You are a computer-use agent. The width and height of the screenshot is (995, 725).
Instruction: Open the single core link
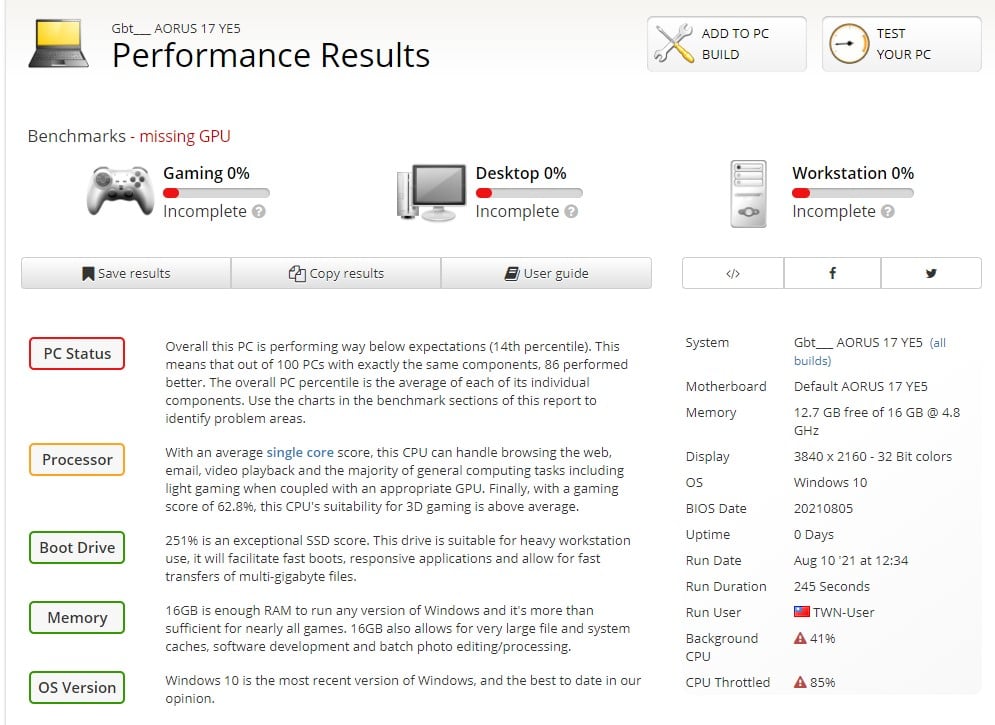(x=300, y=453)
